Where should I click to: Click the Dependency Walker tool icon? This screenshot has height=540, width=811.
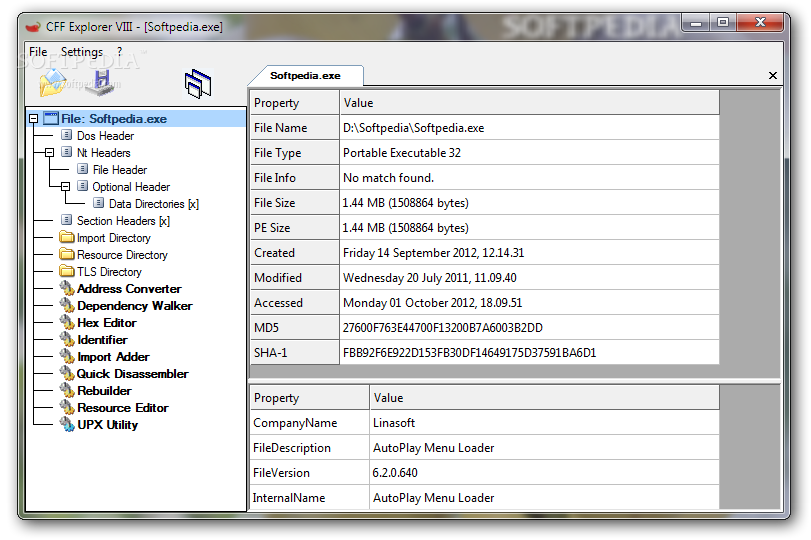click(x=67, y=305)
